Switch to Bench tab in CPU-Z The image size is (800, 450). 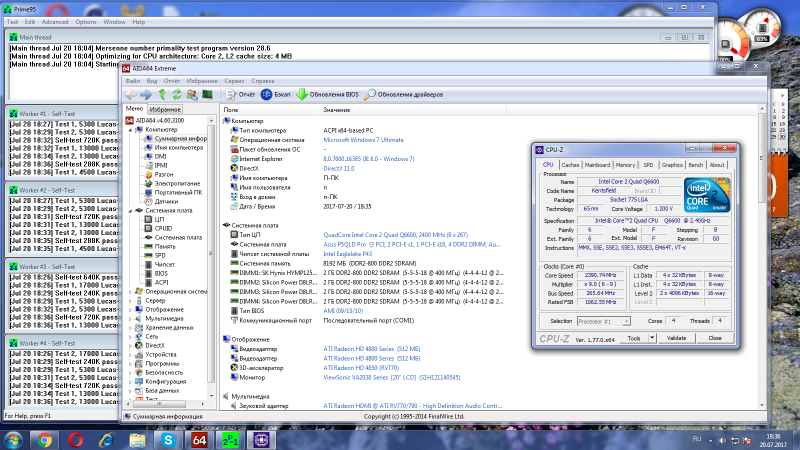pyautogui.click(x=696, y=165)
